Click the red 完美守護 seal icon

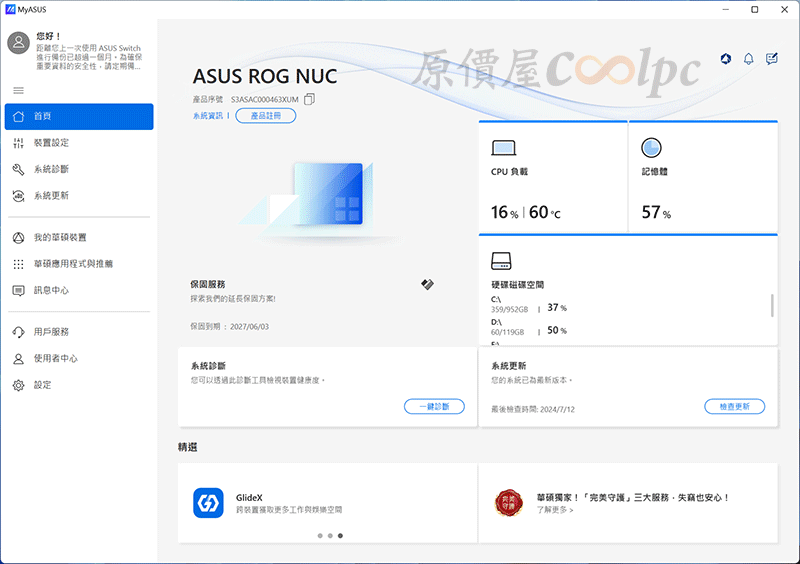[509, 503]
